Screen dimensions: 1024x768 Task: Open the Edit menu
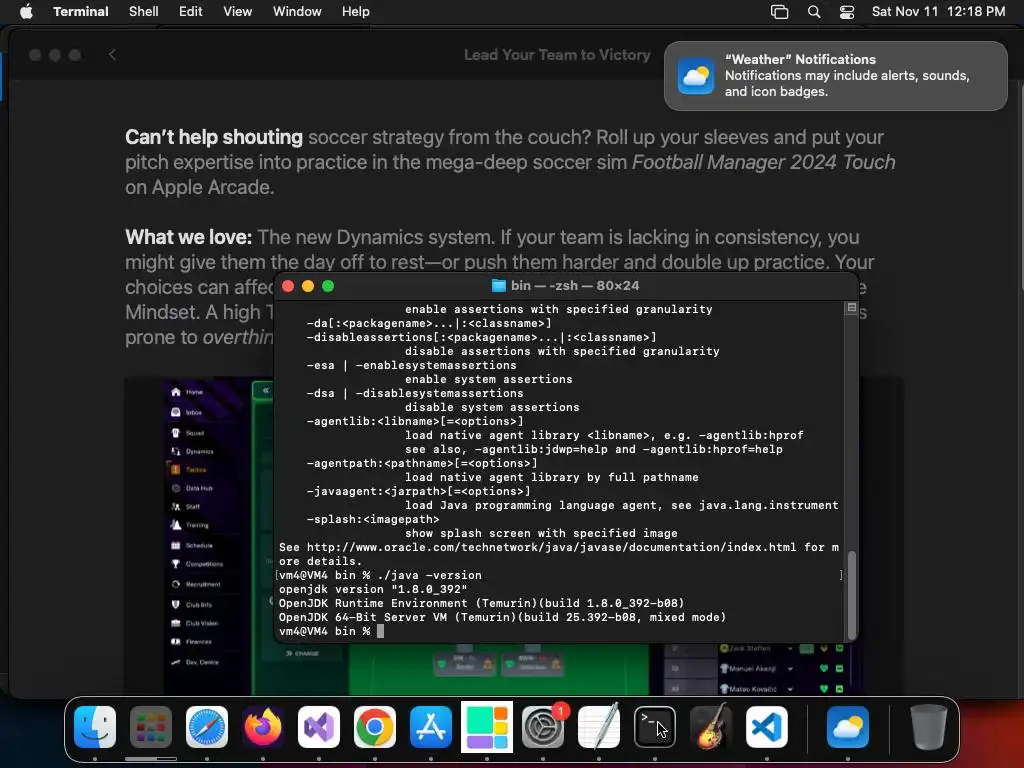tap(191, 11)
